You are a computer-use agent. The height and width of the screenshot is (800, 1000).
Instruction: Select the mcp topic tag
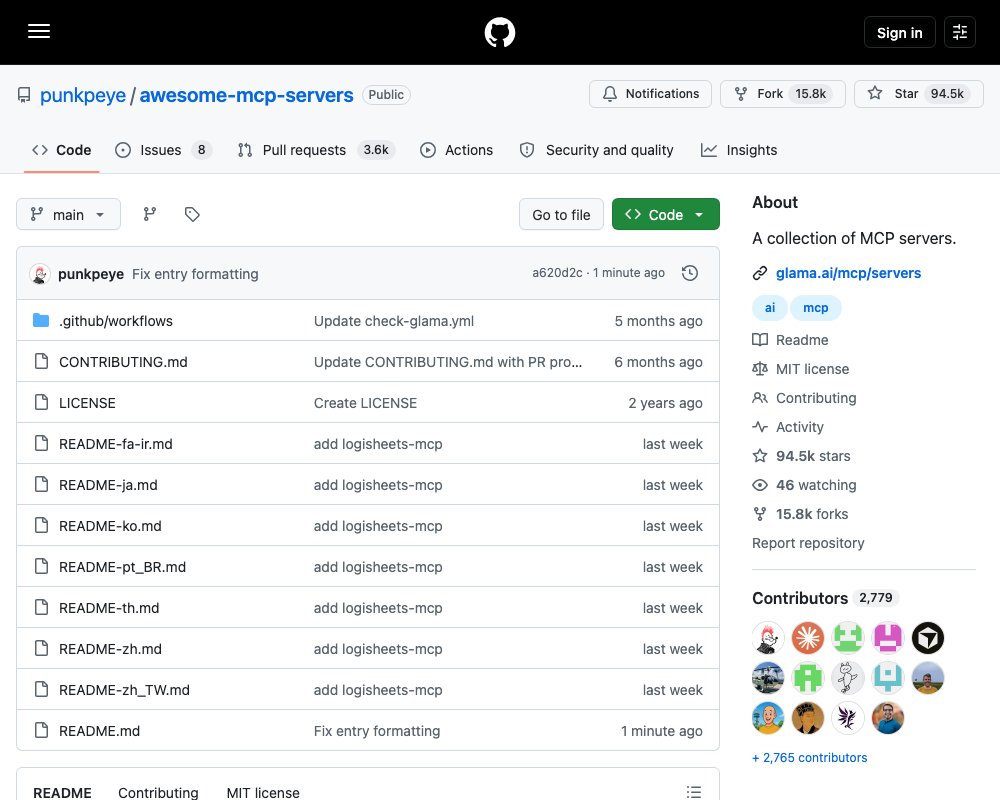point(815,308)
